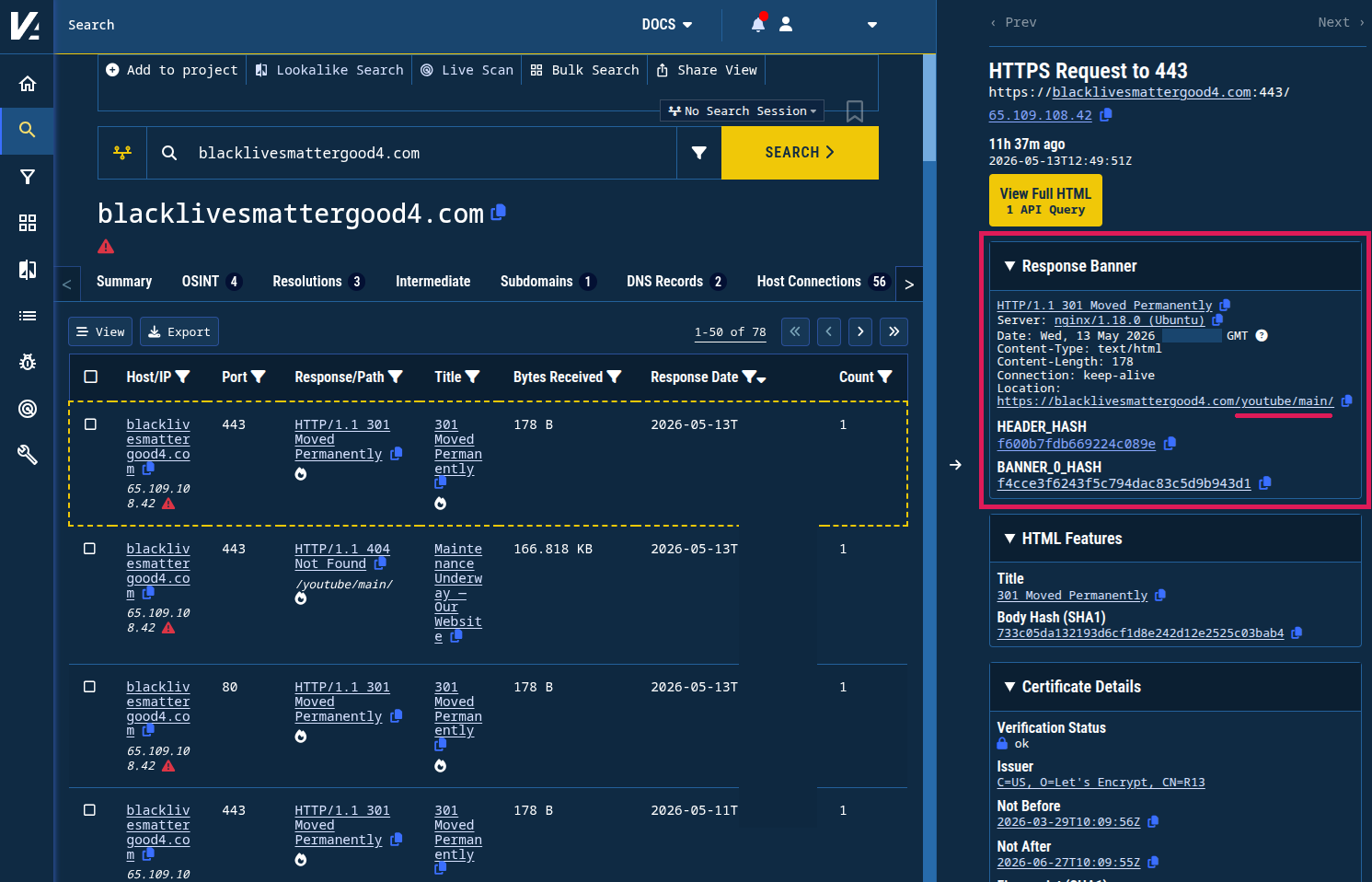
Task: Switch to the Summary tab
Action: click(124, 282)
